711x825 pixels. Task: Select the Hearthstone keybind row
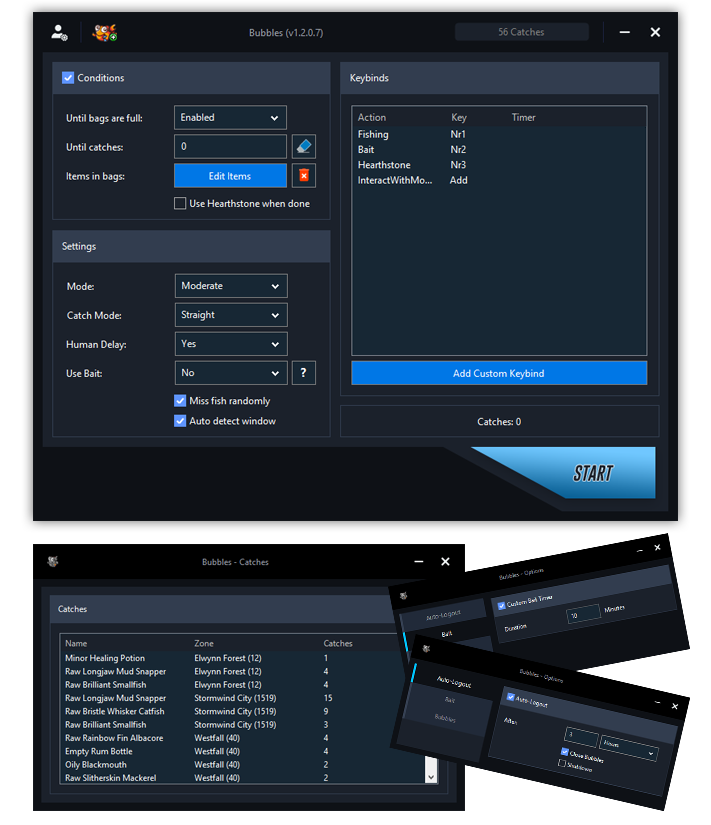[384, 165]
